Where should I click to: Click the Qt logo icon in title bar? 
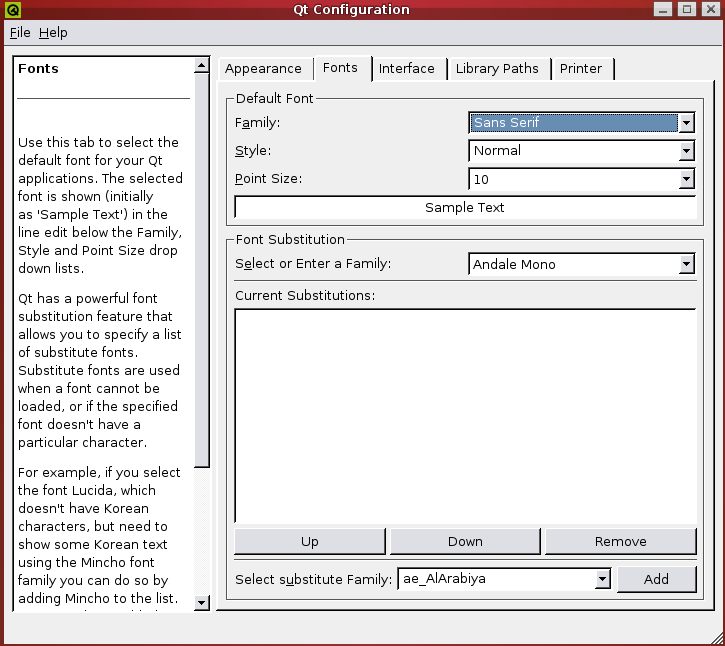tap(13, 10)
